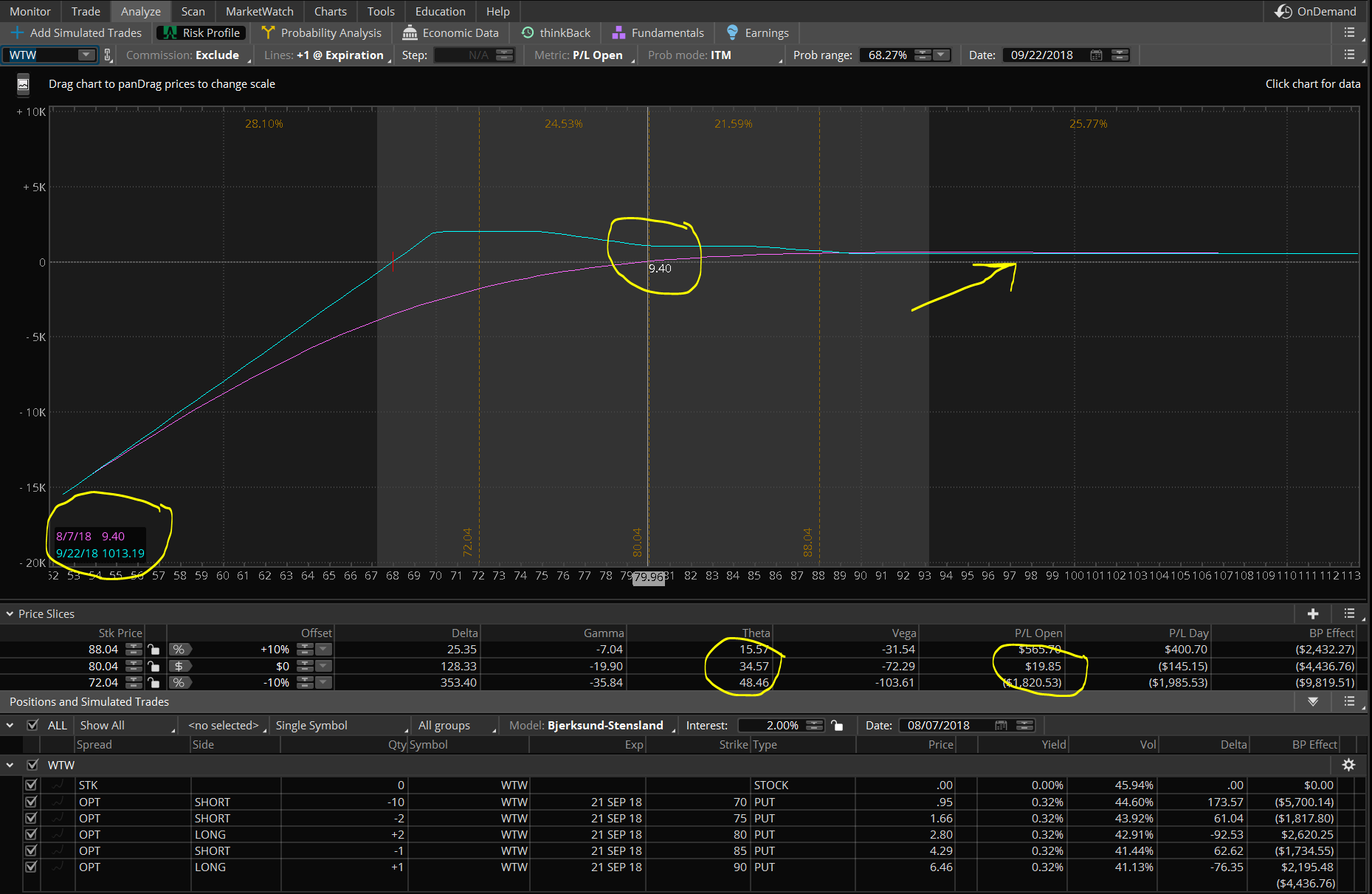Click Add Simulated Trades
This screenshot has height=894, width=1372.
tap(77, 32)
